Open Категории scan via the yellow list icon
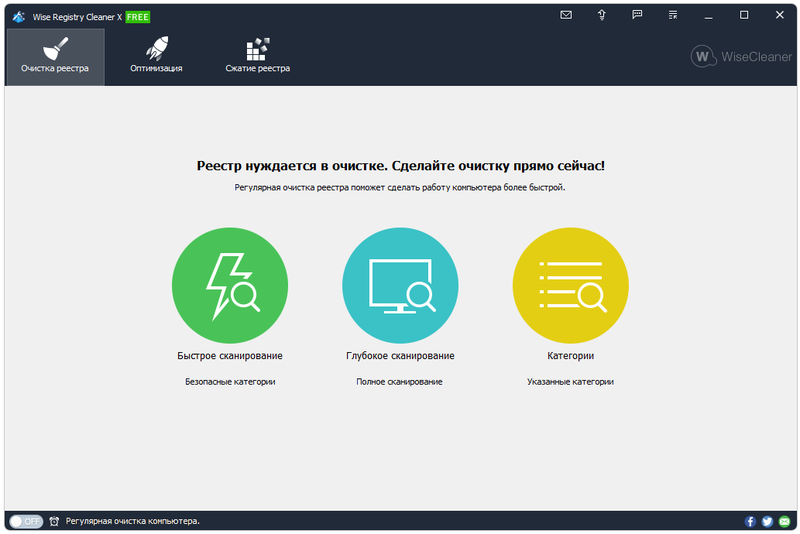Screen dimensions: 800x534 point(570,285)
